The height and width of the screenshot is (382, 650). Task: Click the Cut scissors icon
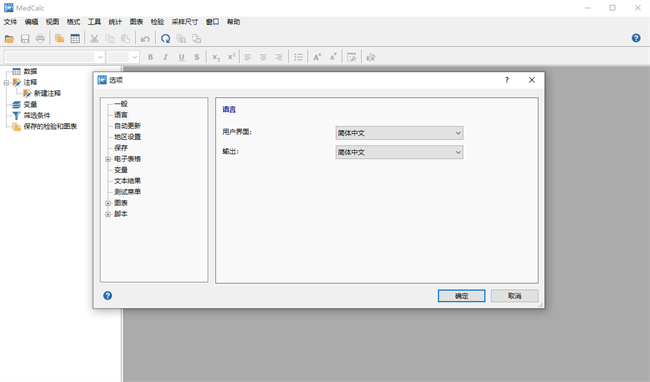(x=95, y=39)
